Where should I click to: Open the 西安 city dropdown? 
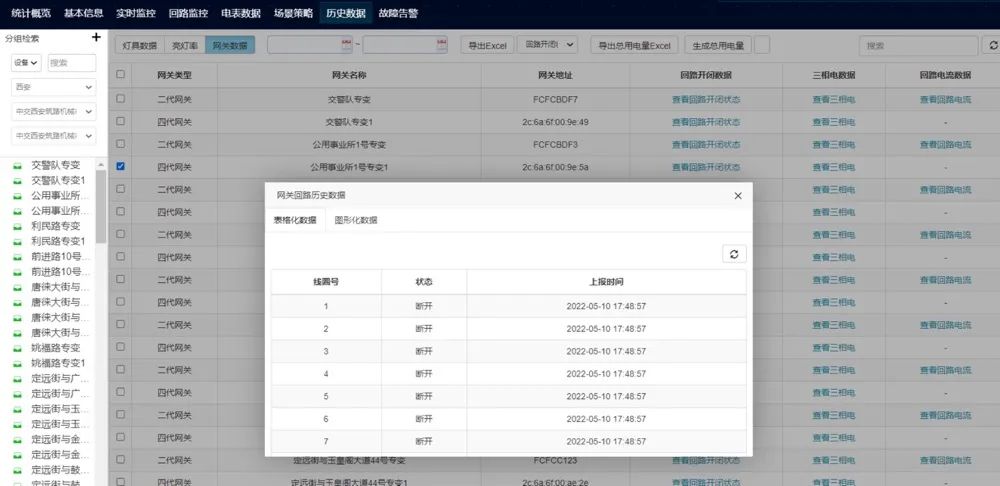(54, 87)
